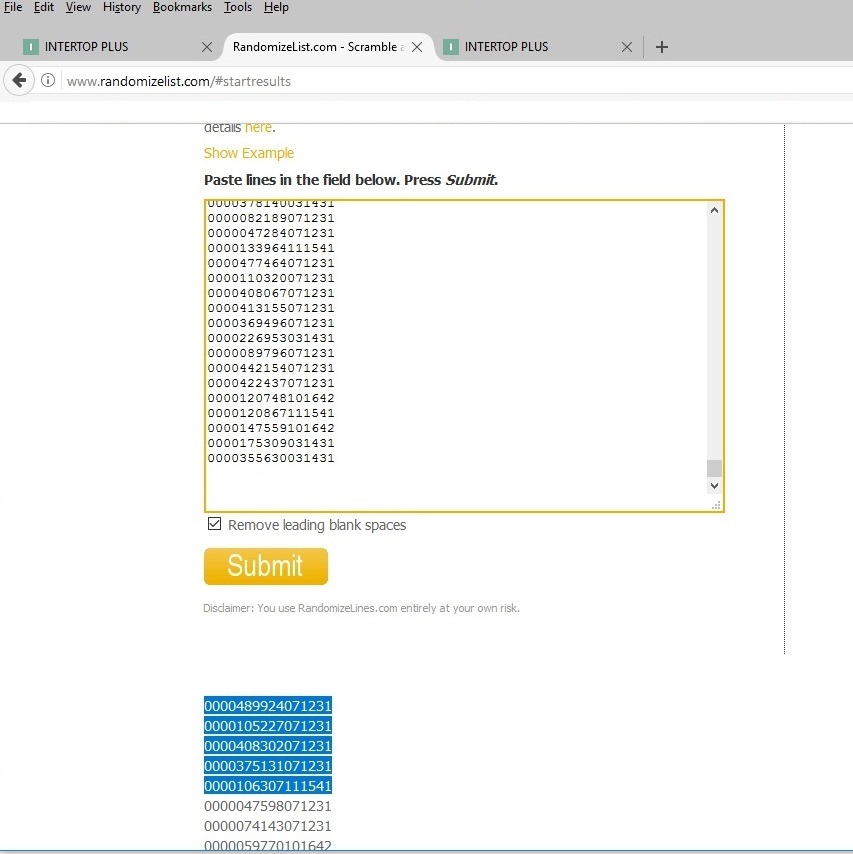Close the second INTERTOP PLUS tab
The height and width of the screenshot is (854, 853).
[x=627, y=47]
